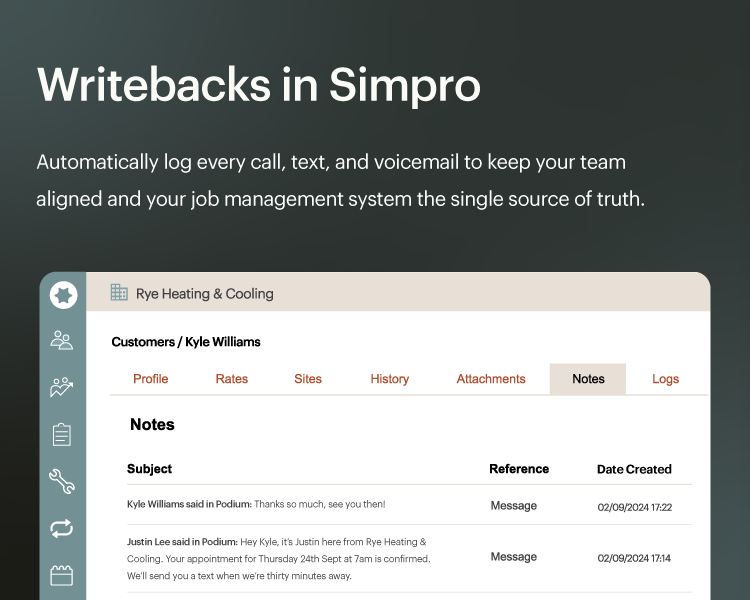Switch to the Logs tab
Image resolution: width=750 pixels, height=600 pixels.
tap(665, 379)
